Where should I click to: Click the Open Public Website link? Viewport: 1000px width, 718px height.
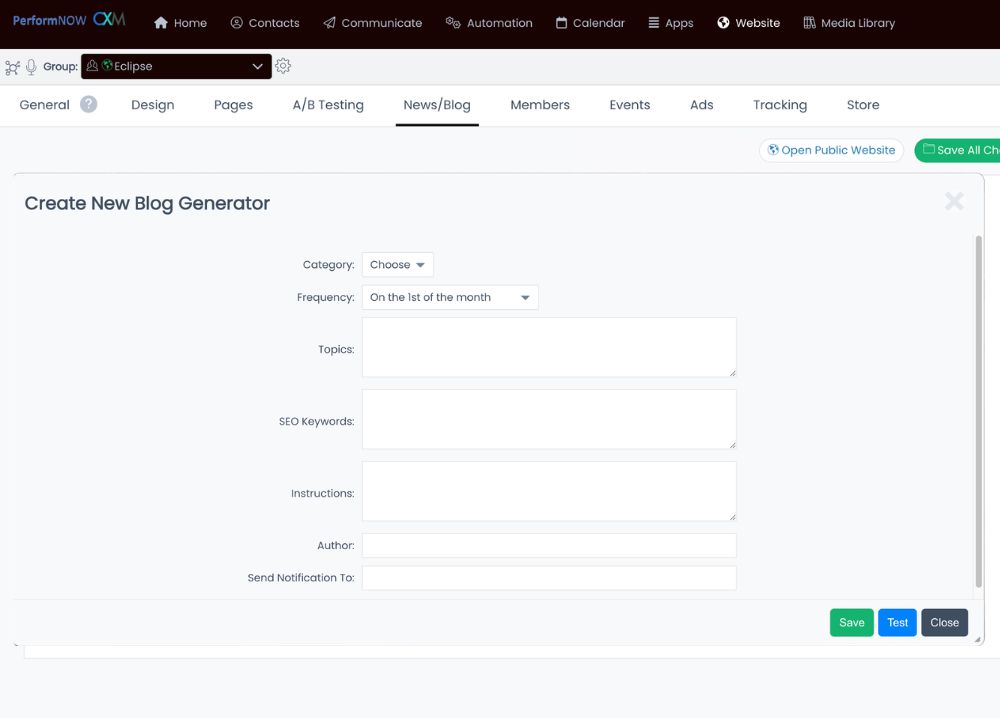pos(831,150)
